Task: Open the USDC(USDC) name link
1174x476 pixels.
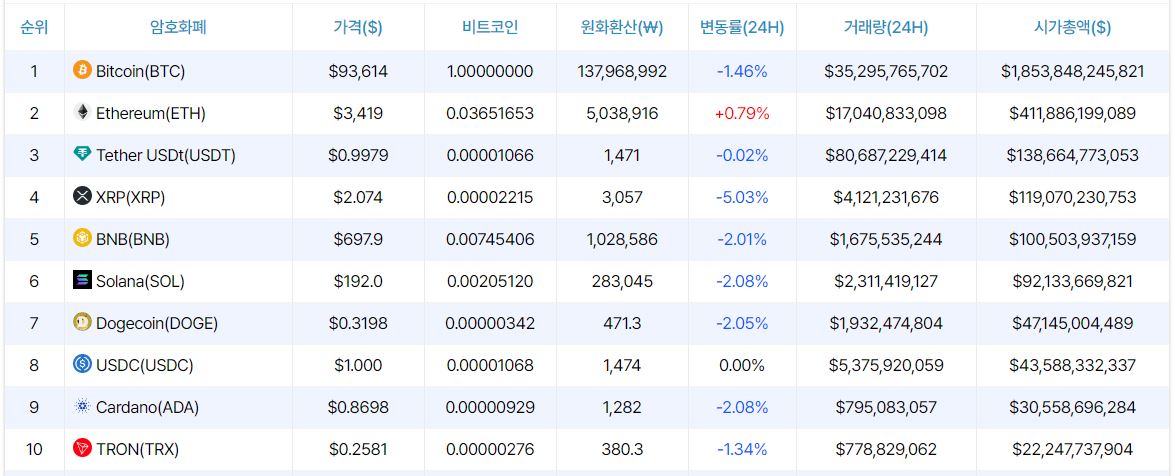Action: 145,365
